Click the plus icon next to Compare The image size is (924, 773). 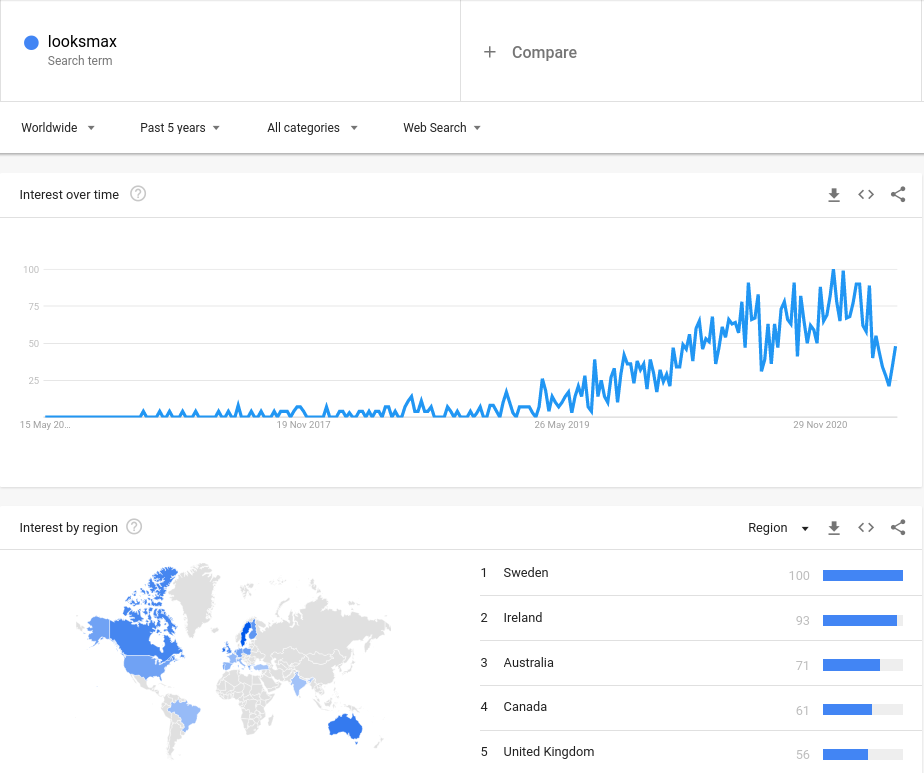tap(489, 52)
